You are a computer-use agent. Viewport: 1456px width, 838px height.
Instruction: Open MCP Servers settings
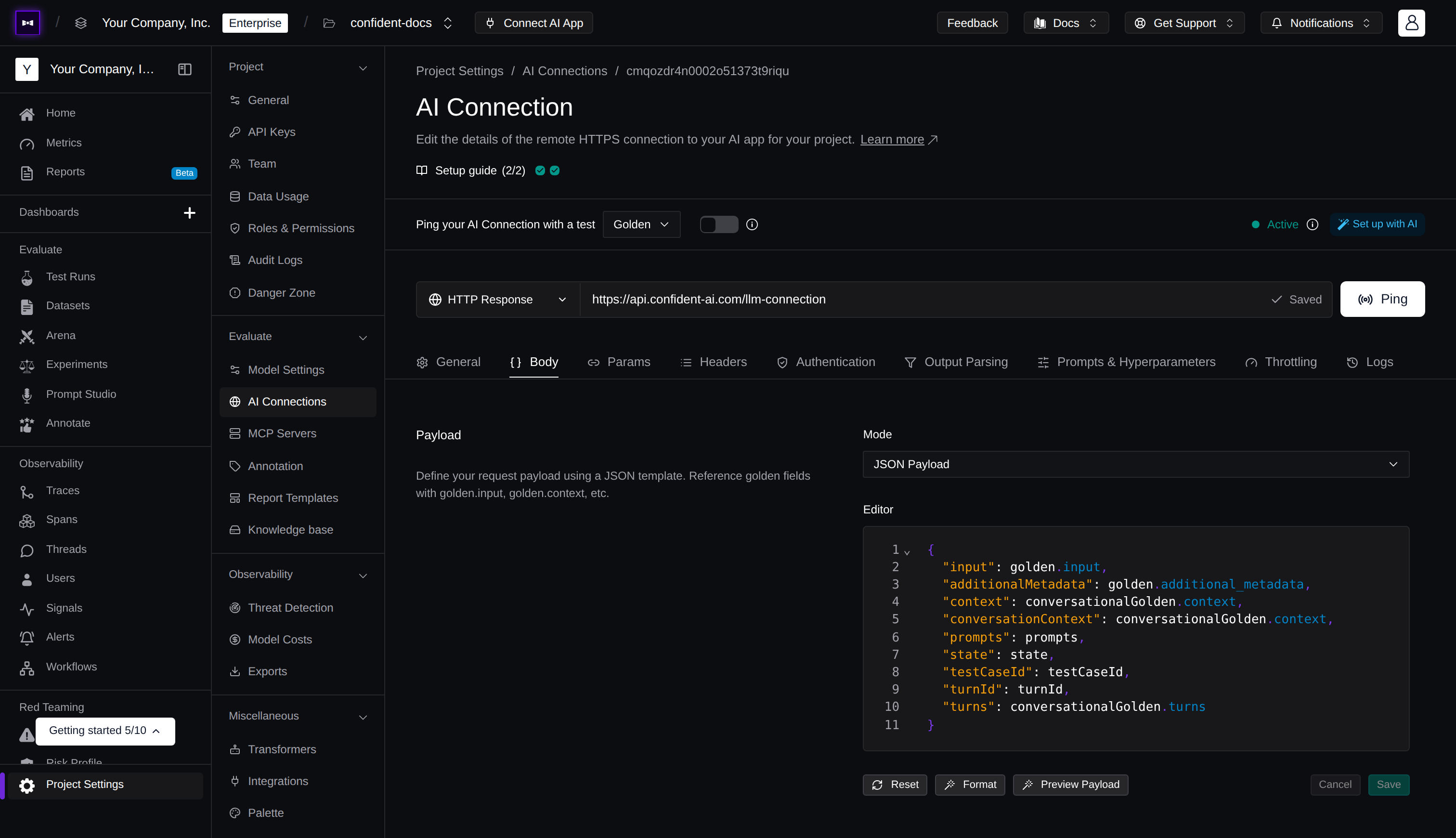tap(298, 433)
